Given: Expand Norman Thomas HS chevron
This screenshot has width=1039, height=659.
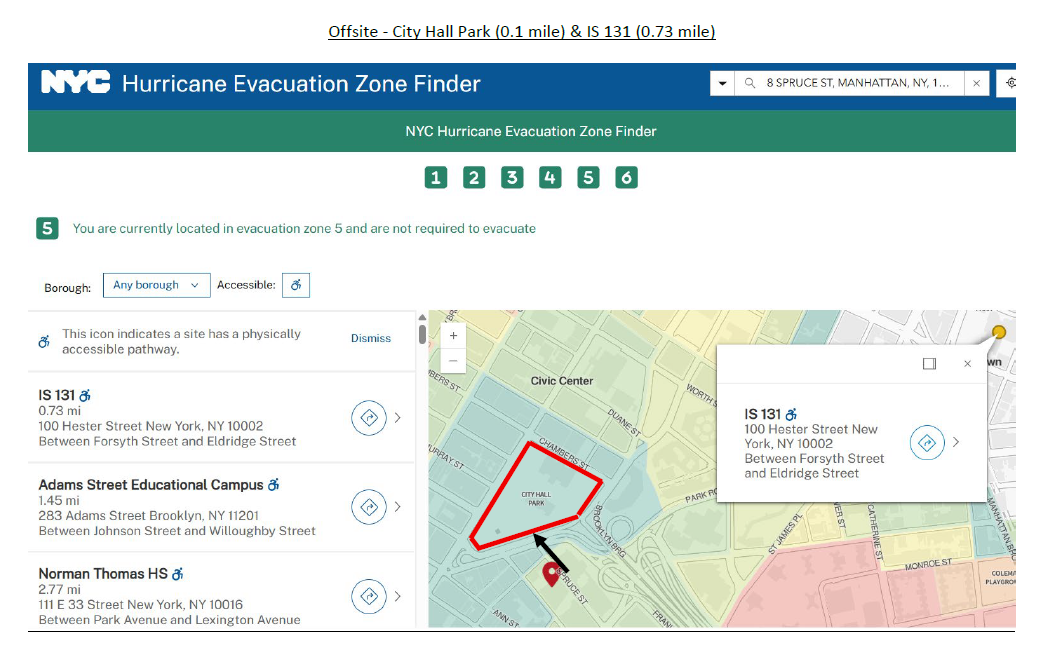Looking at the screenshot, I should click(x=398, y=597).
